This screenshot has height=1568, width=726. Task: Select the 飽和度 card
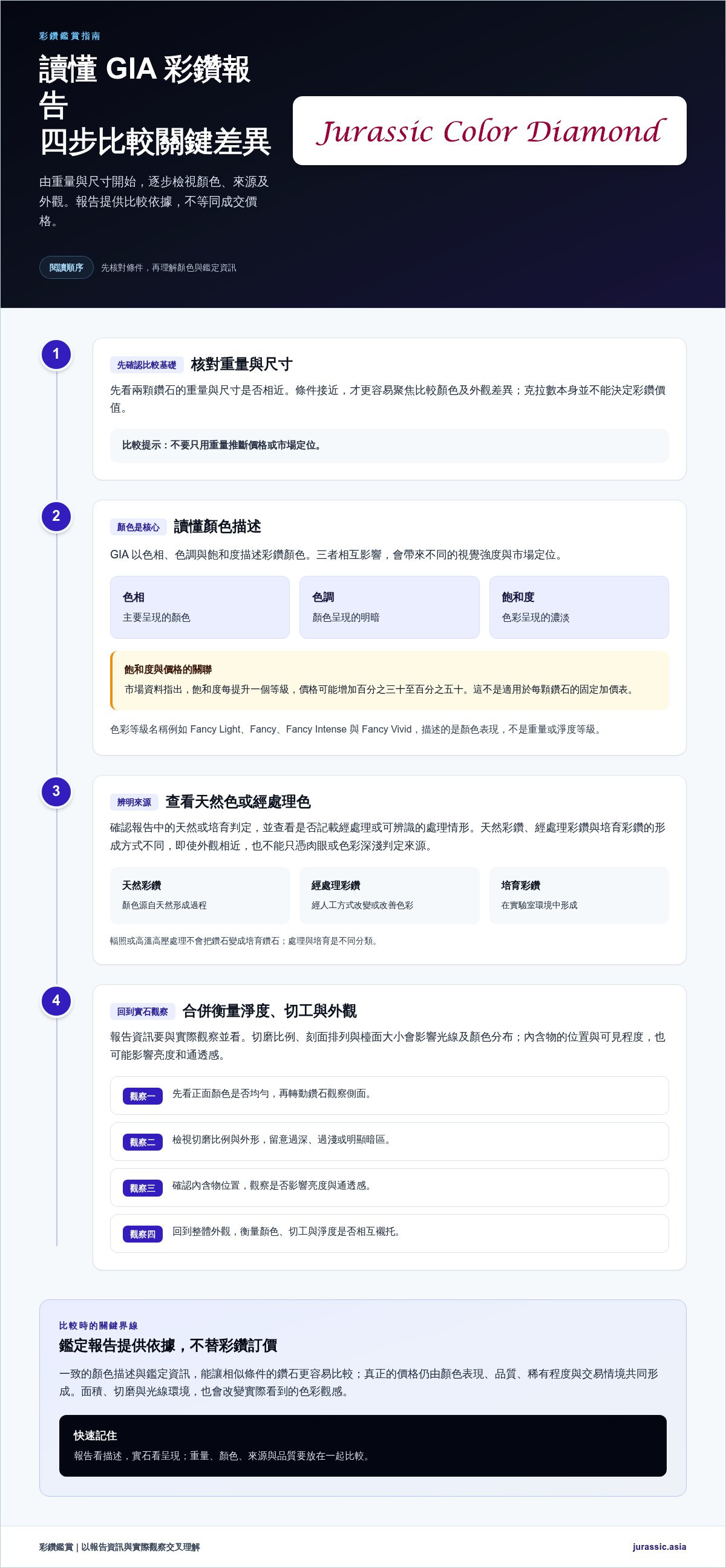click(x=579, y=607)
